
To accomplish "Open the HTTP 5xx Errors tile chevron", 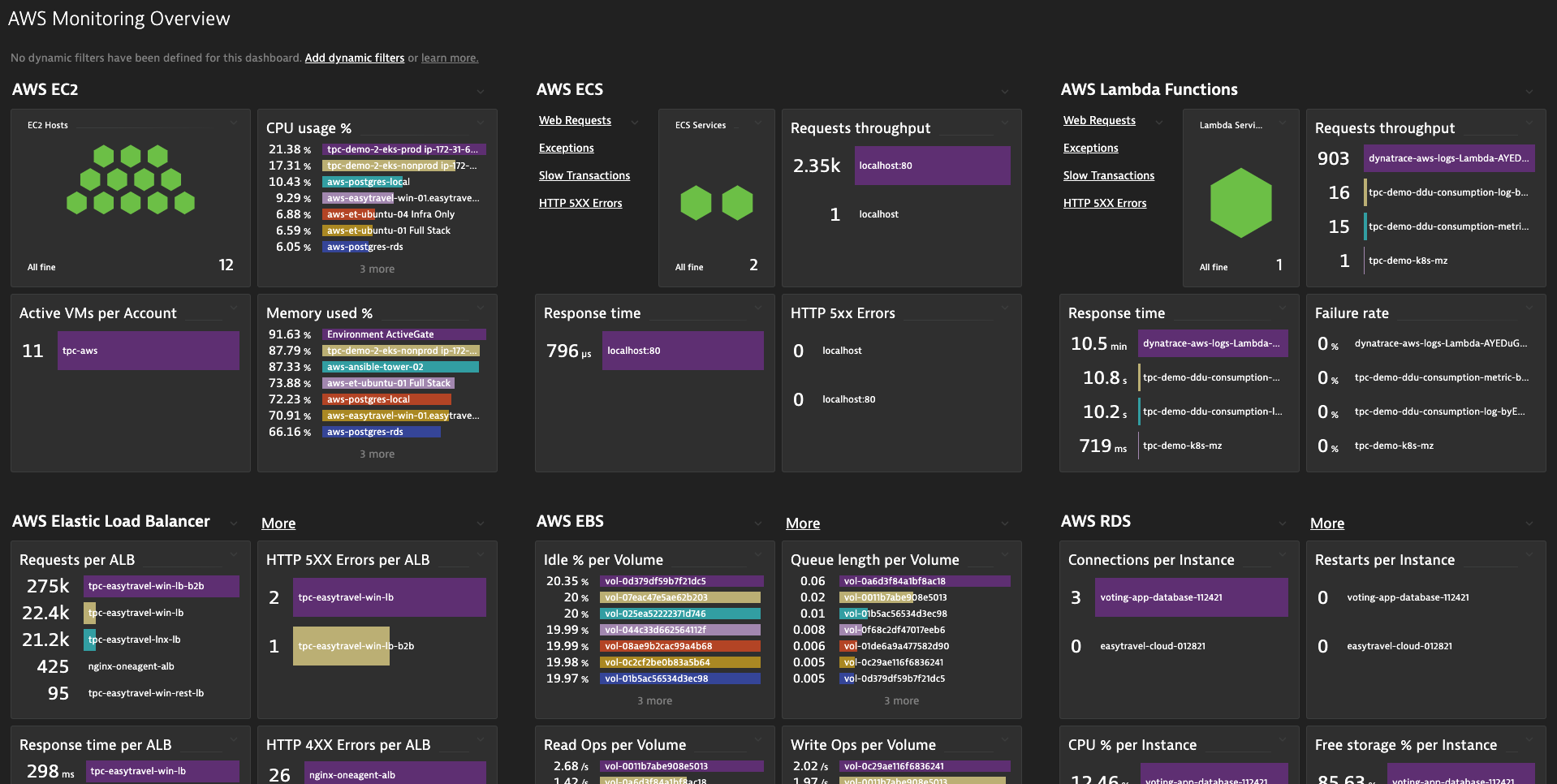I will (x=1004, y=308).
